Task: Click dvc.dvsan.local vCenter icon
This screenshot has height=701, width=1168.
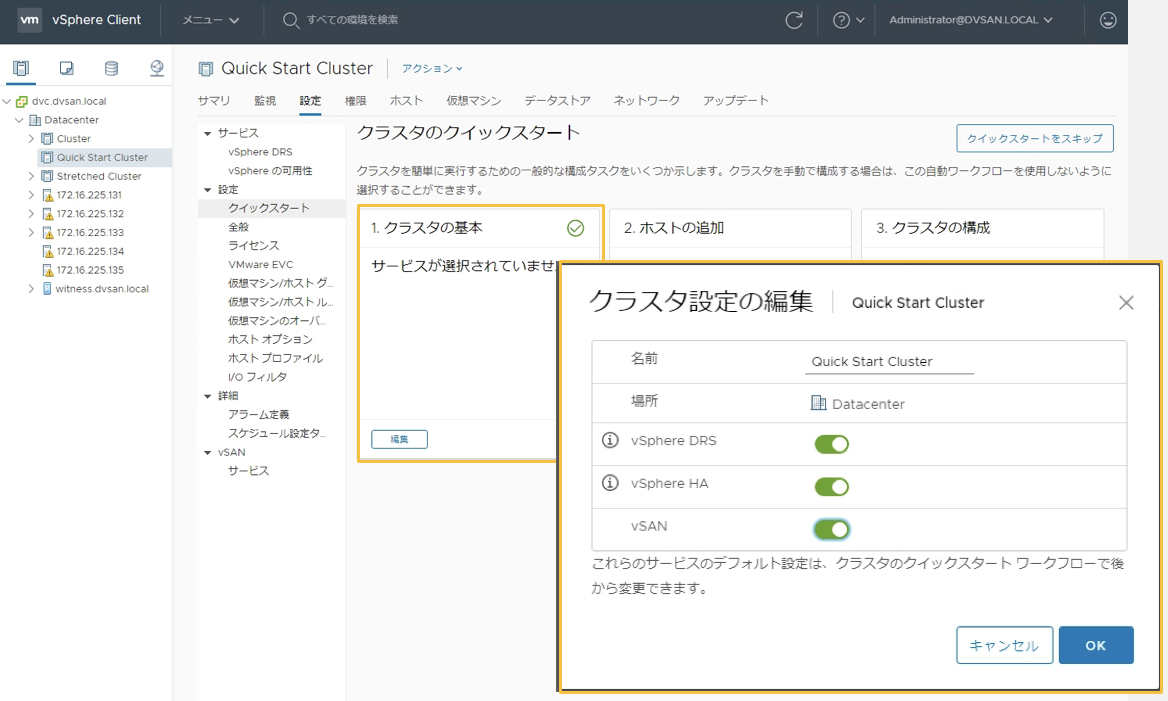Action: click(x=22, y=101)
